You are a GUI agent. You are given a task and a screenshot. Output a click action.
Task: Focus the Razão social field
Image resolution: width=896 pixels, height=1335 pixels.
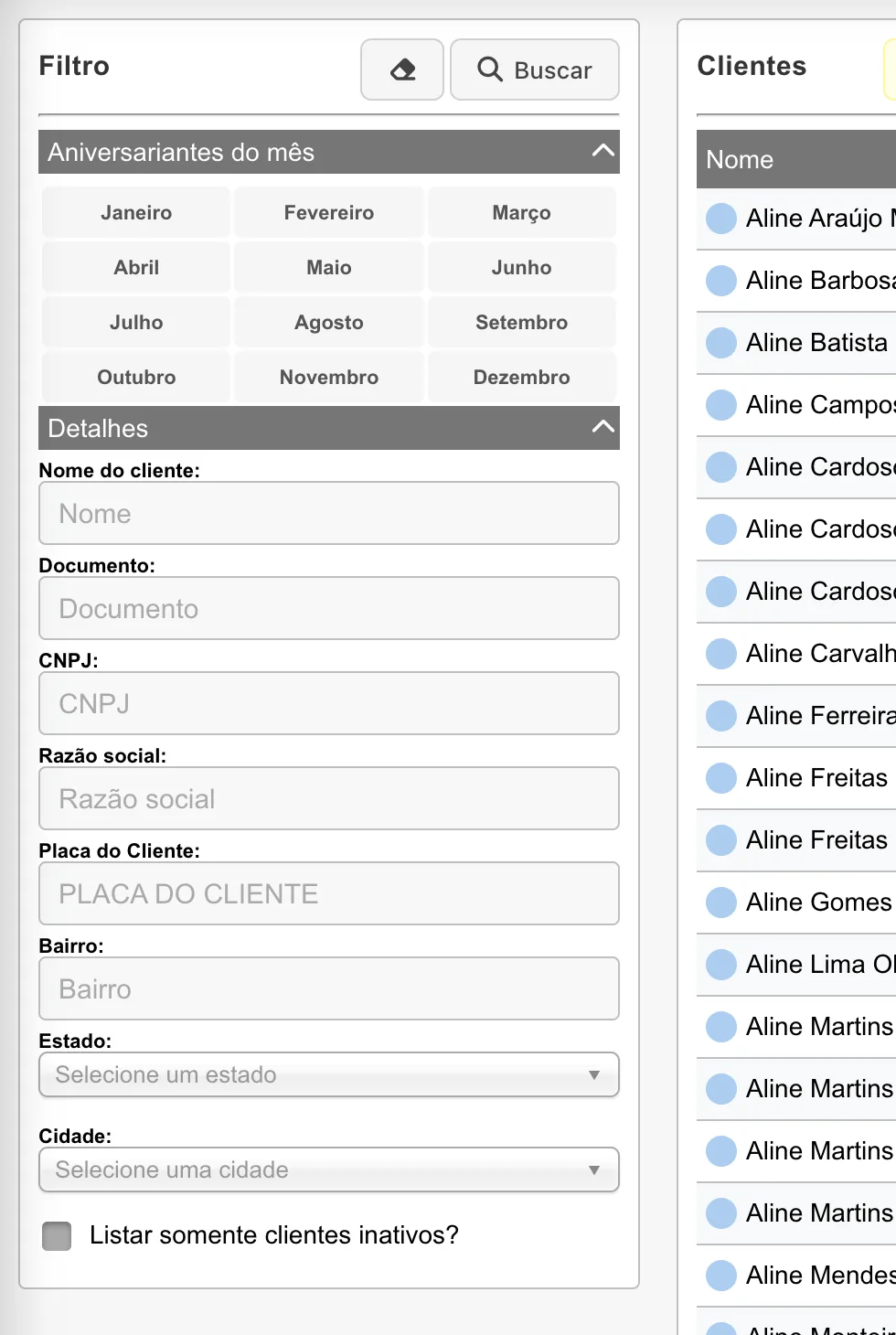point(329,798)
